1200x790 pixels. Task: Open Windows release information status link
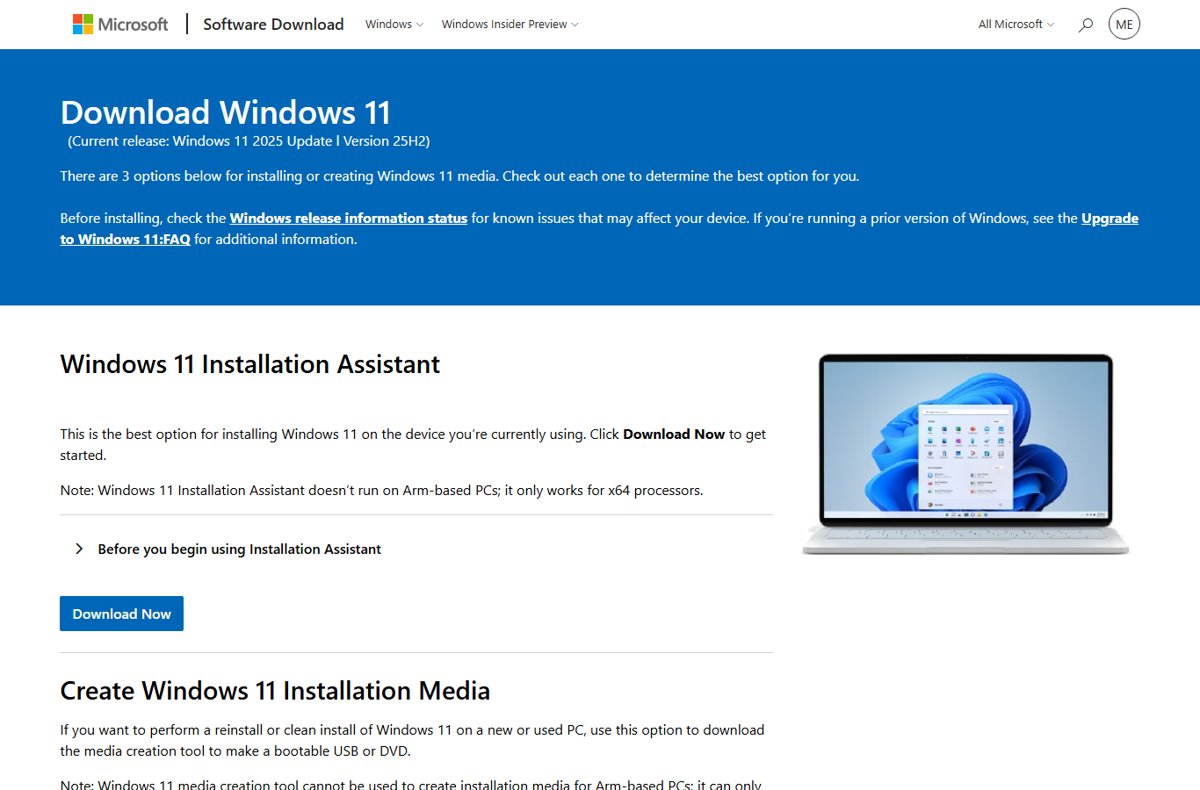coord(349,218)
